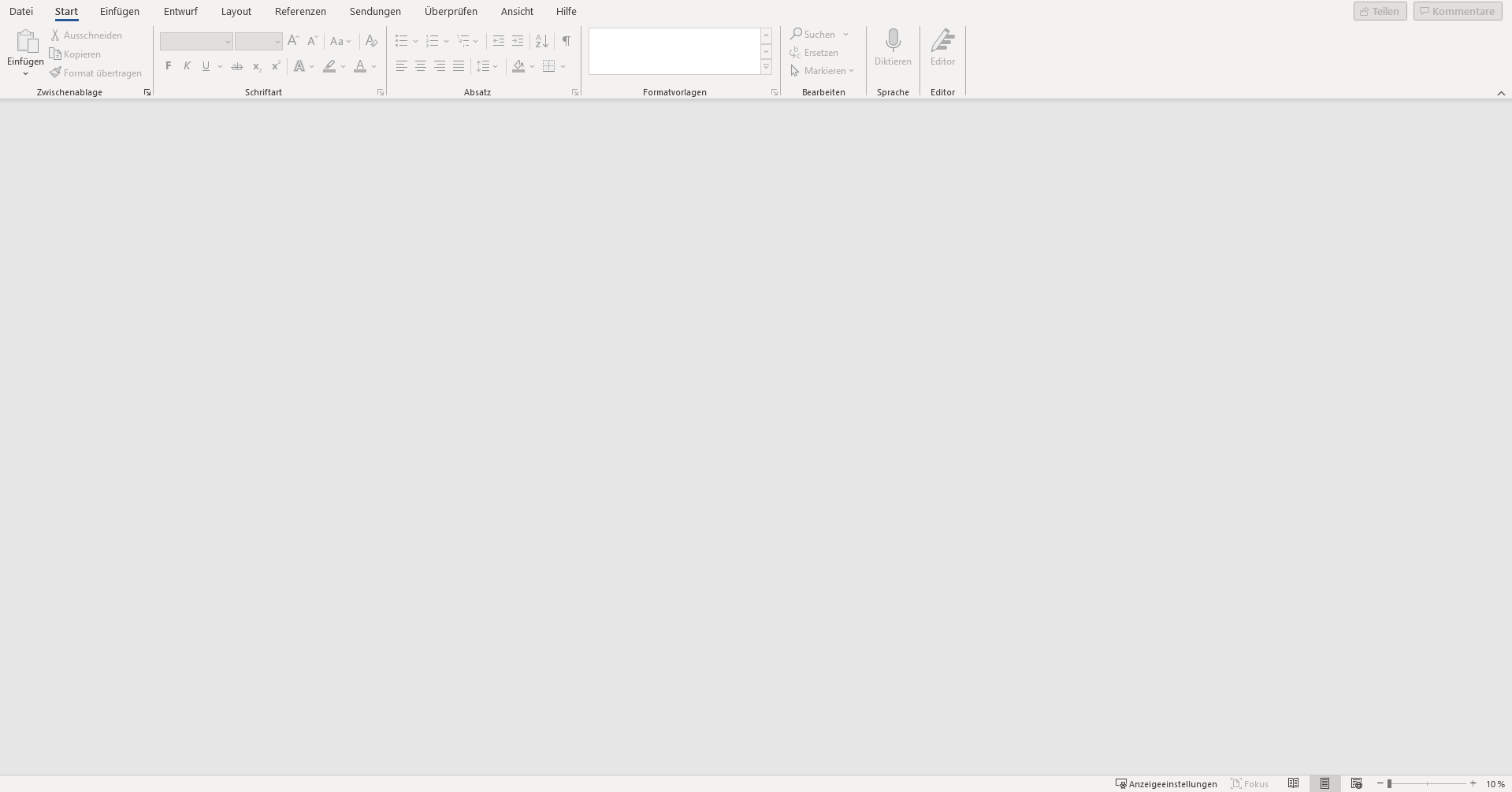Viewport: 1512px width, 792px height.
Task: Start dictation with the Diktieren microphone
Action: click(x=893, y=47)
